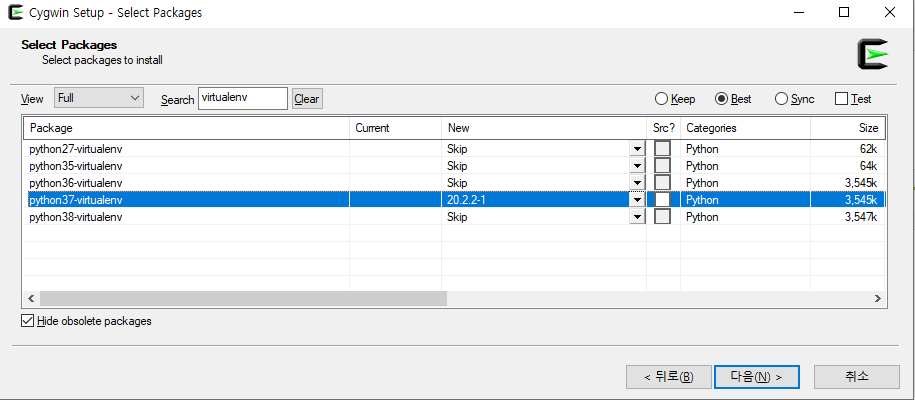Maximize the Cygwin Setup window
This screenshot has width=915, height=400.
coord(844,12)
